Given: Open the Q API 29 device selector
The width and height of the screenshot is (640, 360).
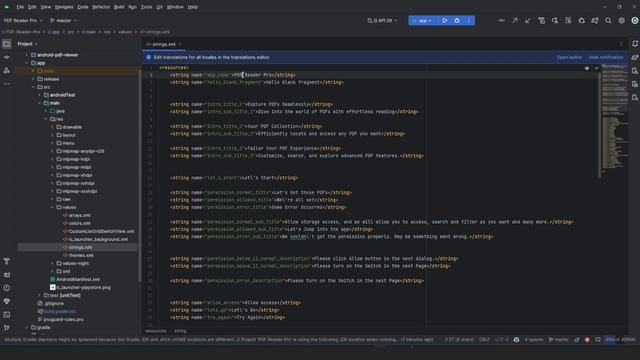Looking at the screenshot, I should pos(382,20).
